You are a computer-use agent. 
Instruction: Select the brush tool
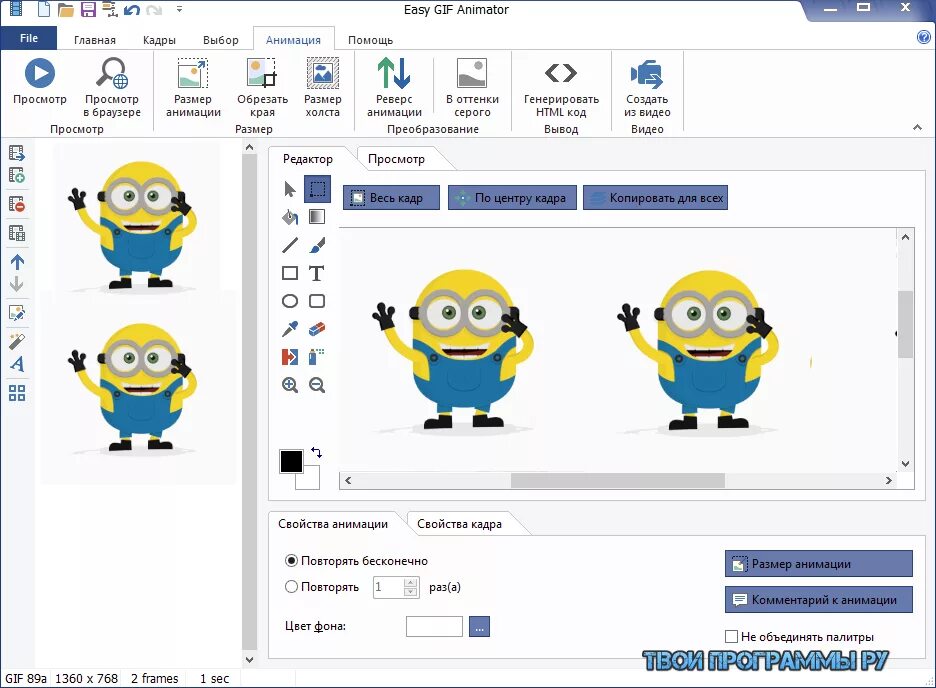tap(317, 245)
